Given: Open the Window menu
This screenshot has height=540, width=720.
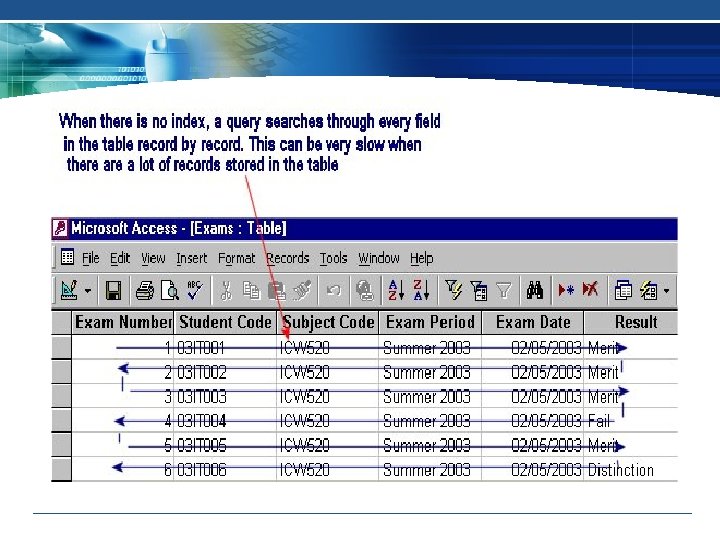Looking at the screenshot, I should tap(379, 259).
